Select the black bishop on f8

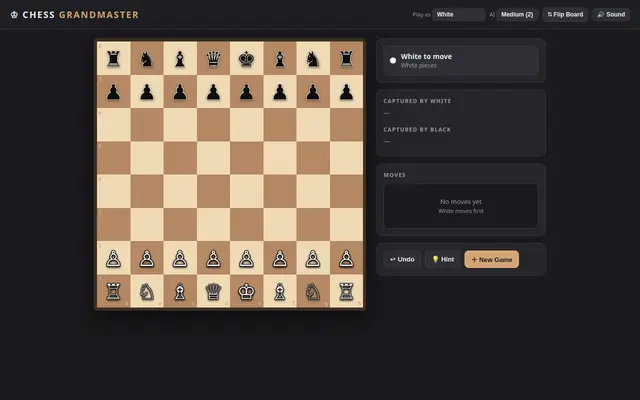[280, 58]
